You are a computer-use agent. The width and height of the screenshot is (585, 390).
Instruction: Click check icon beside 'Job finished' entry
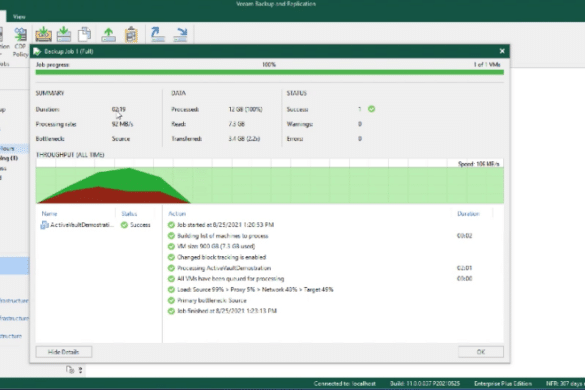pos(171,311)
